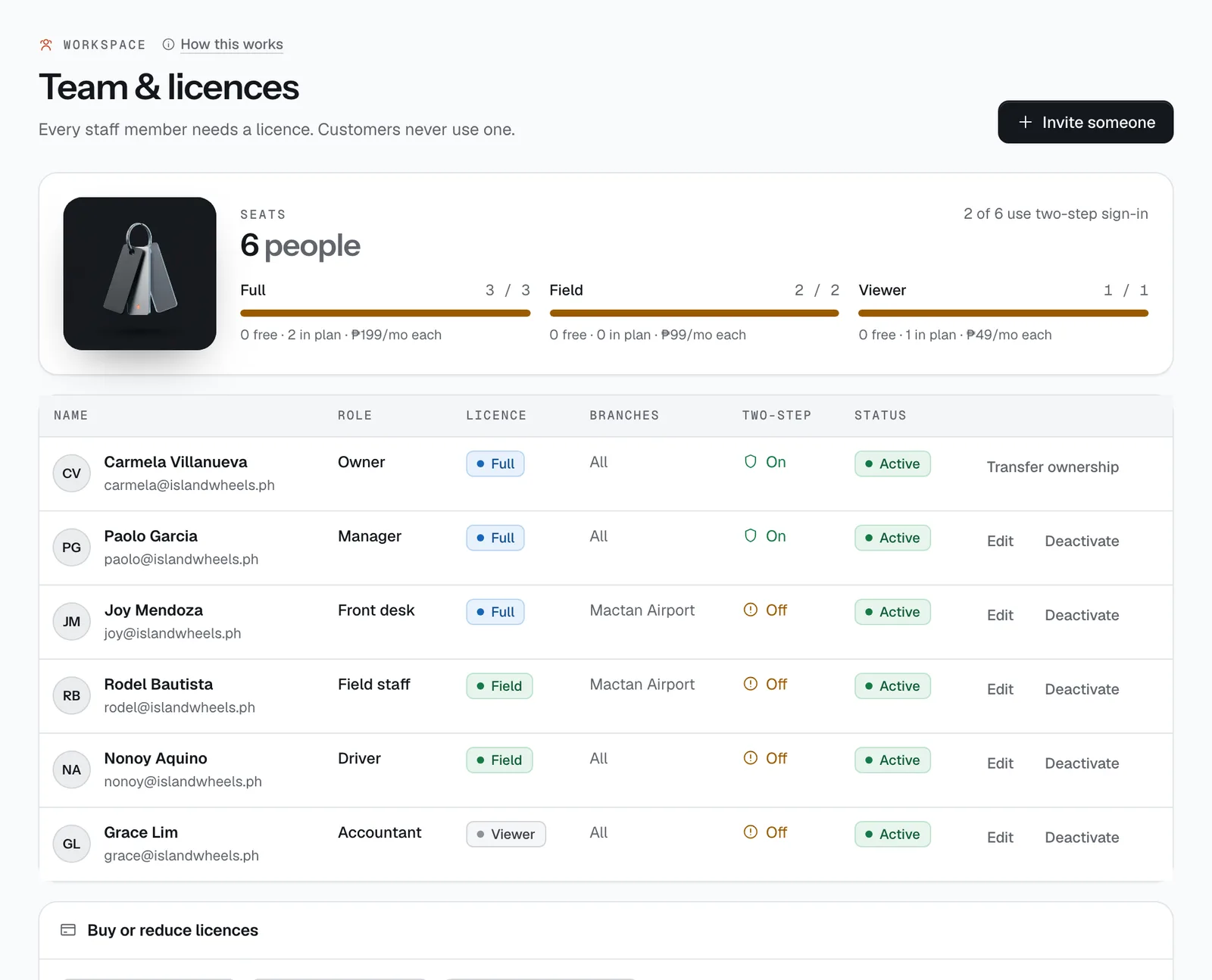Click Carmela Villanueva's Active status badge
The image size is (1212, 980).
(892, 463)
